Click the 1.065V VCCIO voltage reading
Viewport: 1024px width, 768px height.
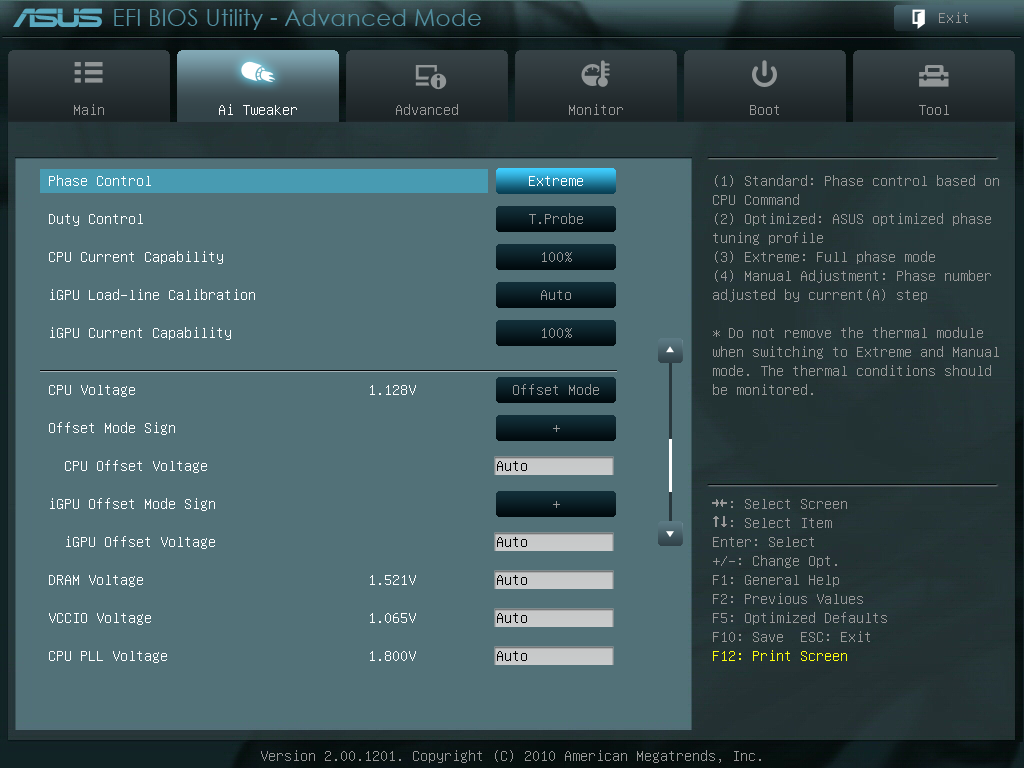click(392, 617)
